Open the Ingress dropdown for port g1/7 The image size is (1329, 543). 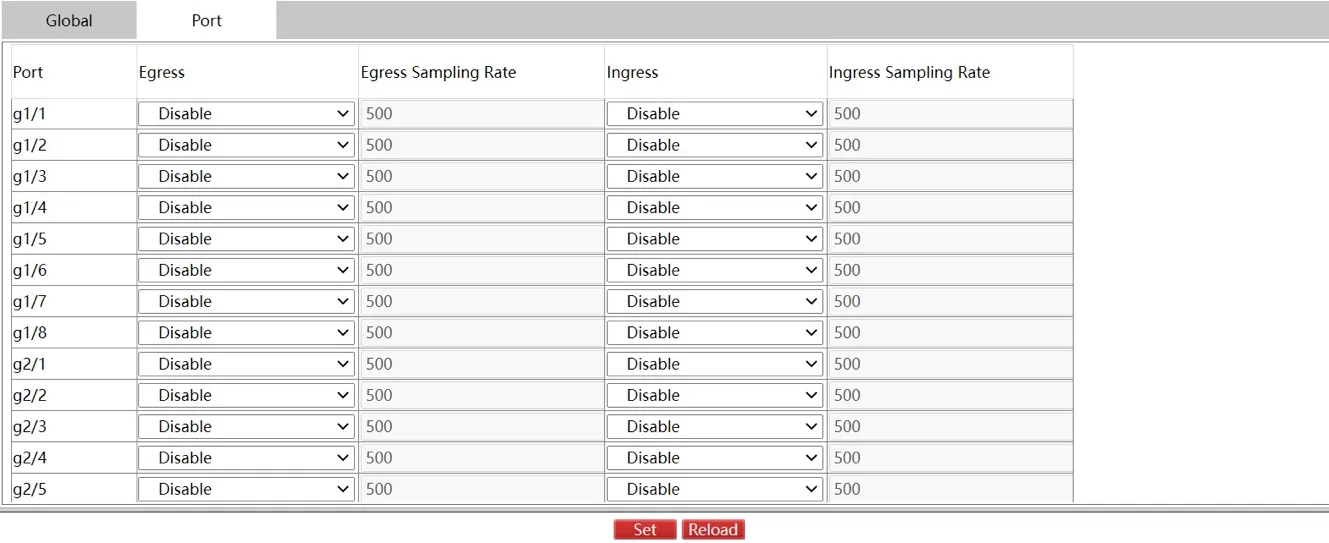(x=714, y=301)
